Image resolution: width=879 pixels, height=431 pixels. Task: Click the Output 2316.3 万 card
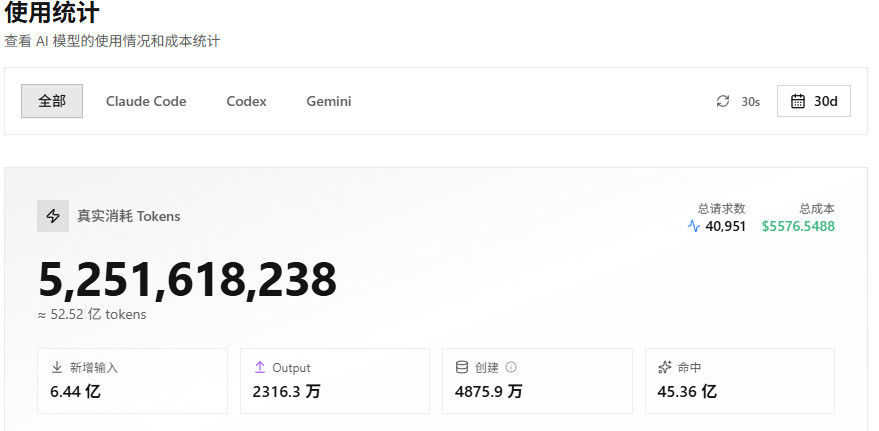click(335, 381)
